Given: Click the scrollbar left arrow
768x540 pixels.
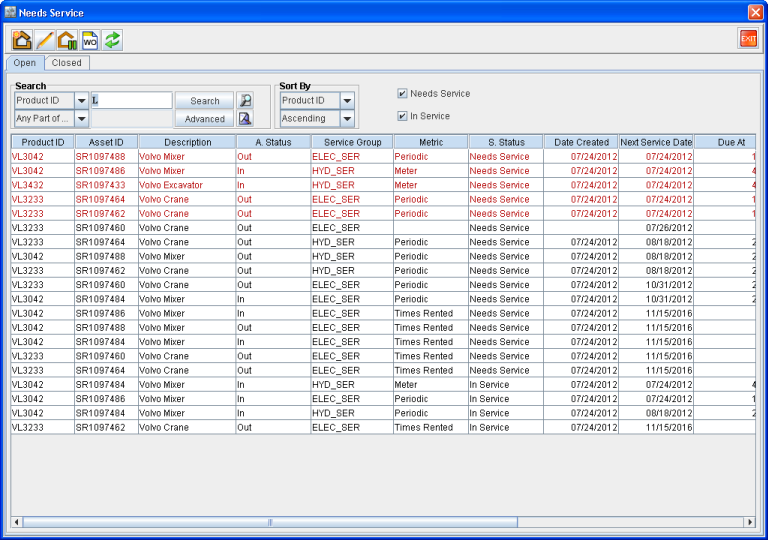Looking at the screenshot, I should (x=17, y=522).
